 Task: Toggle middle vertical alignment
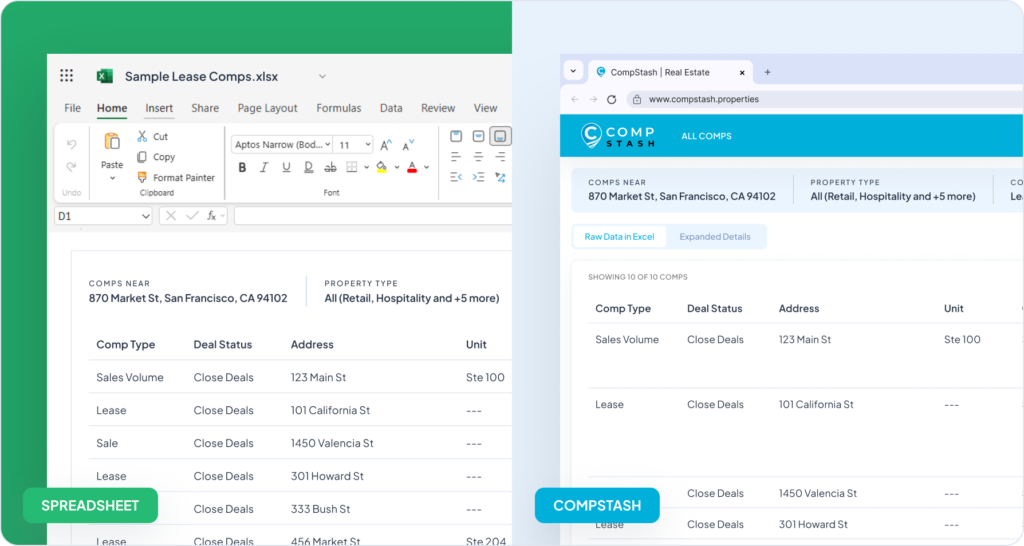tap(478, 136)
